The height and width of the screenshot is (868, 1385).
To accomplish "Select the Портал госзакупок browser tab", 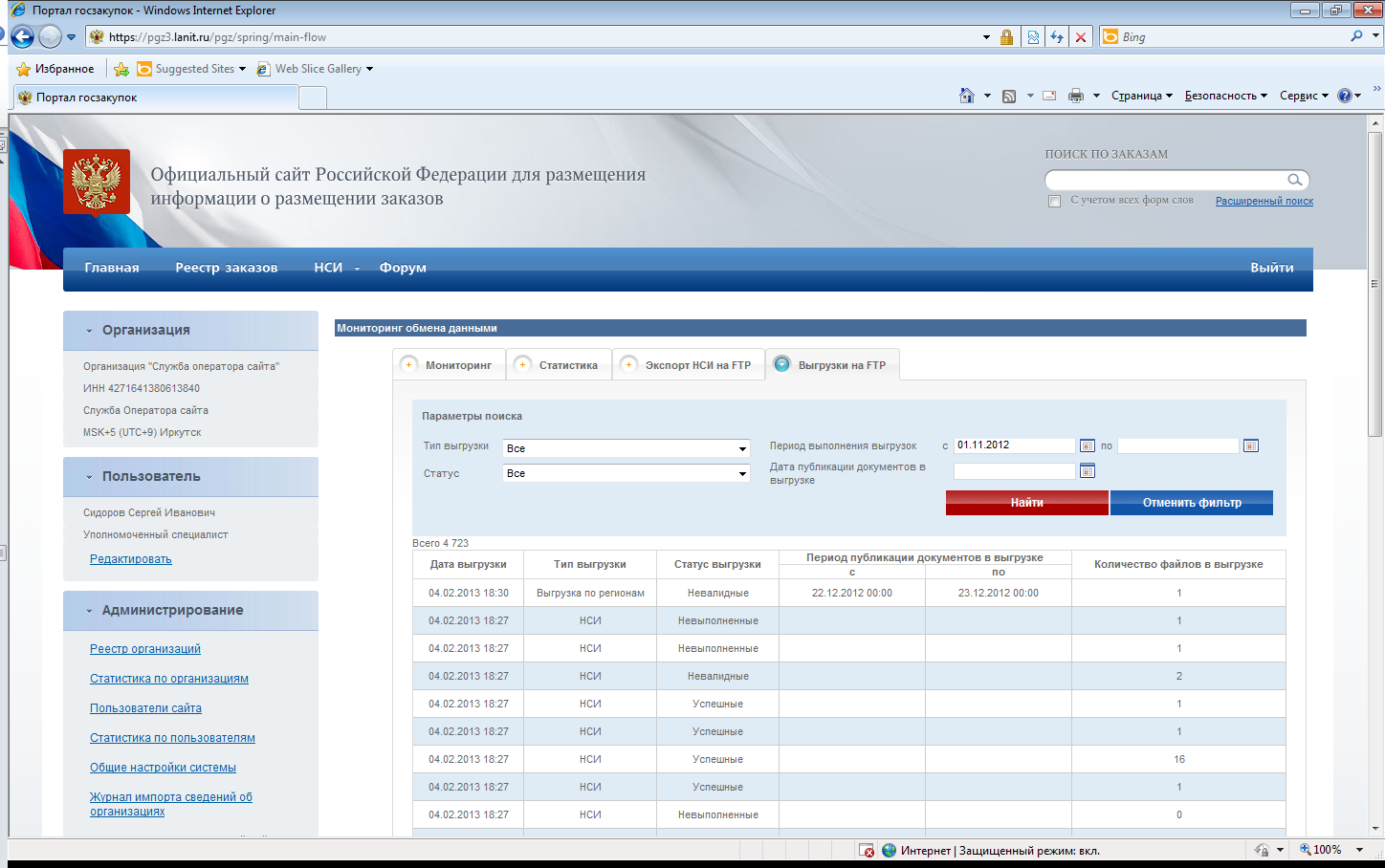I will coord(155,98).
